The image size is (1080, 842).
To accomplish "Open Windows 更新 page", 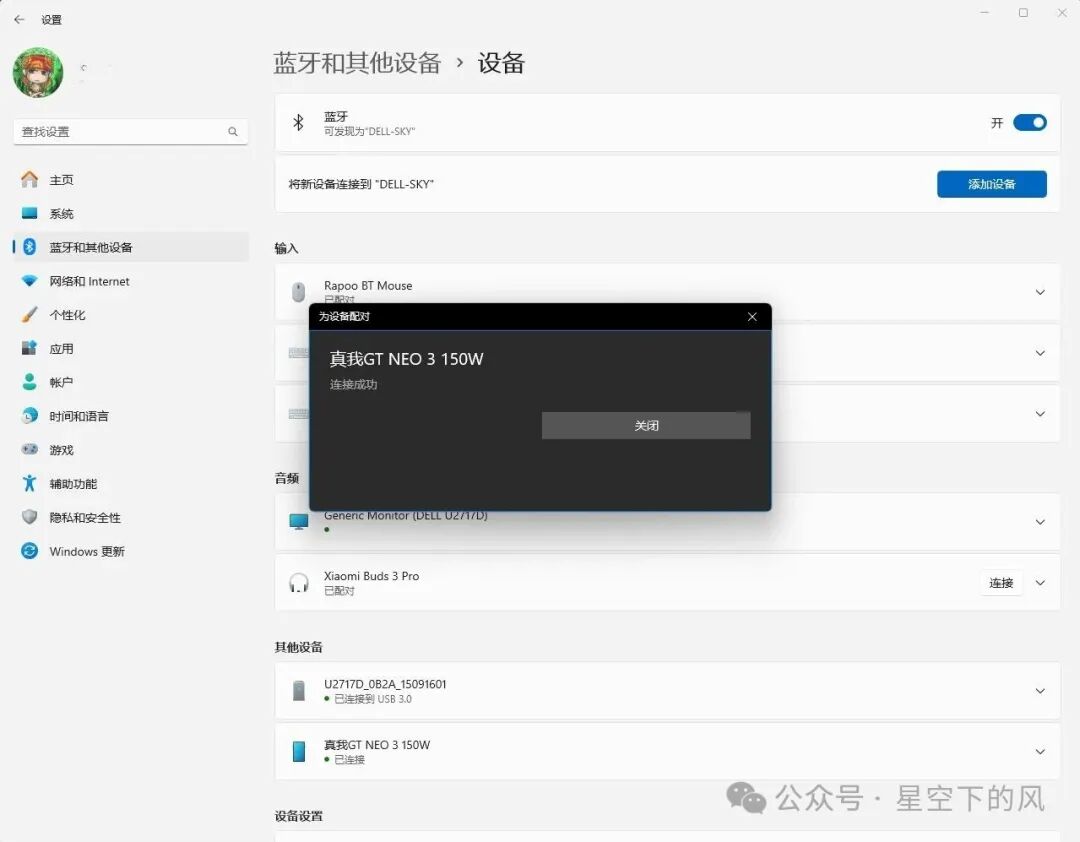I will (87, 551).
